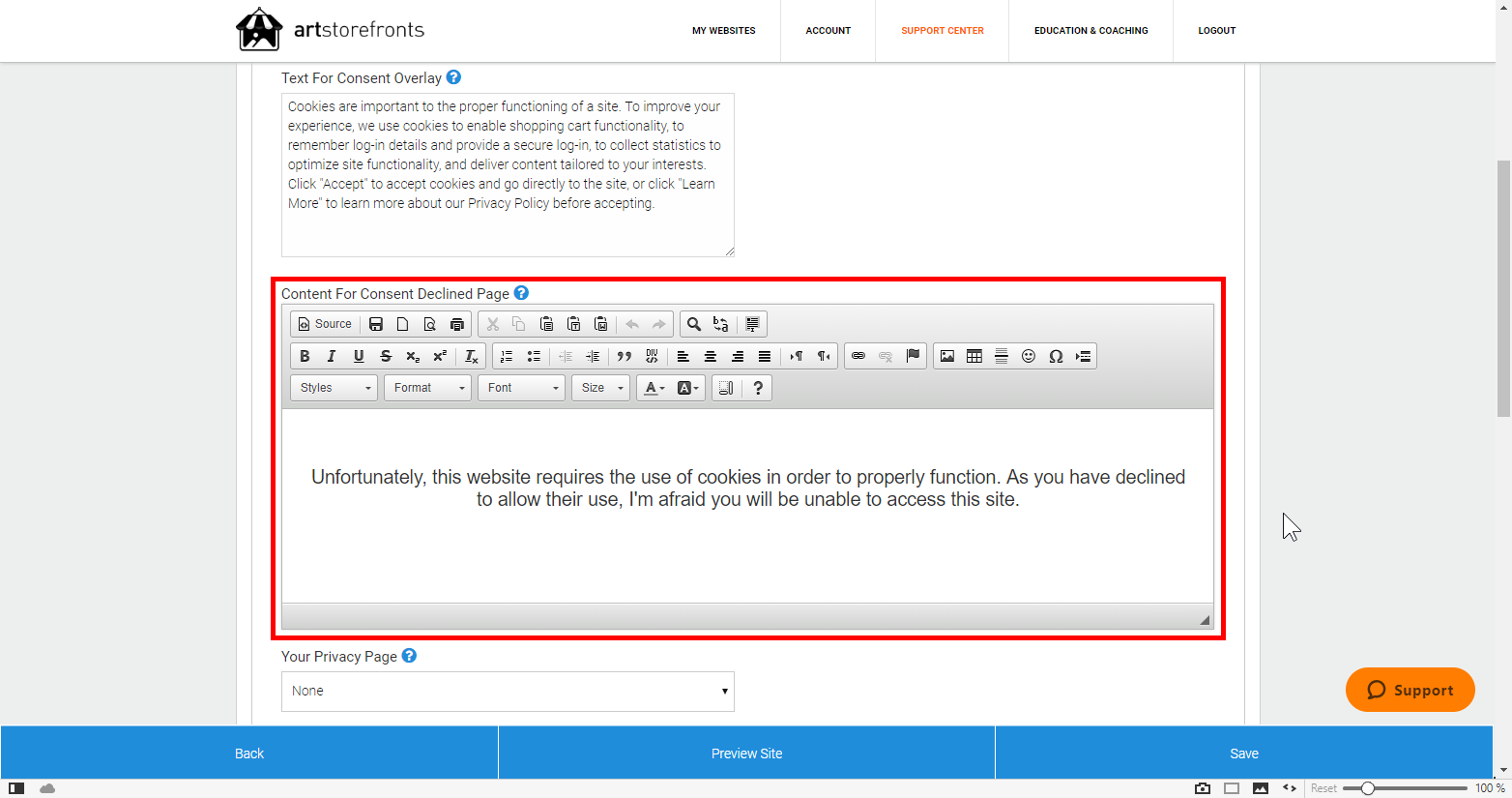Insert a bulleted list
The width and height of the screenshot is (1512, 798).
point(534,356)
